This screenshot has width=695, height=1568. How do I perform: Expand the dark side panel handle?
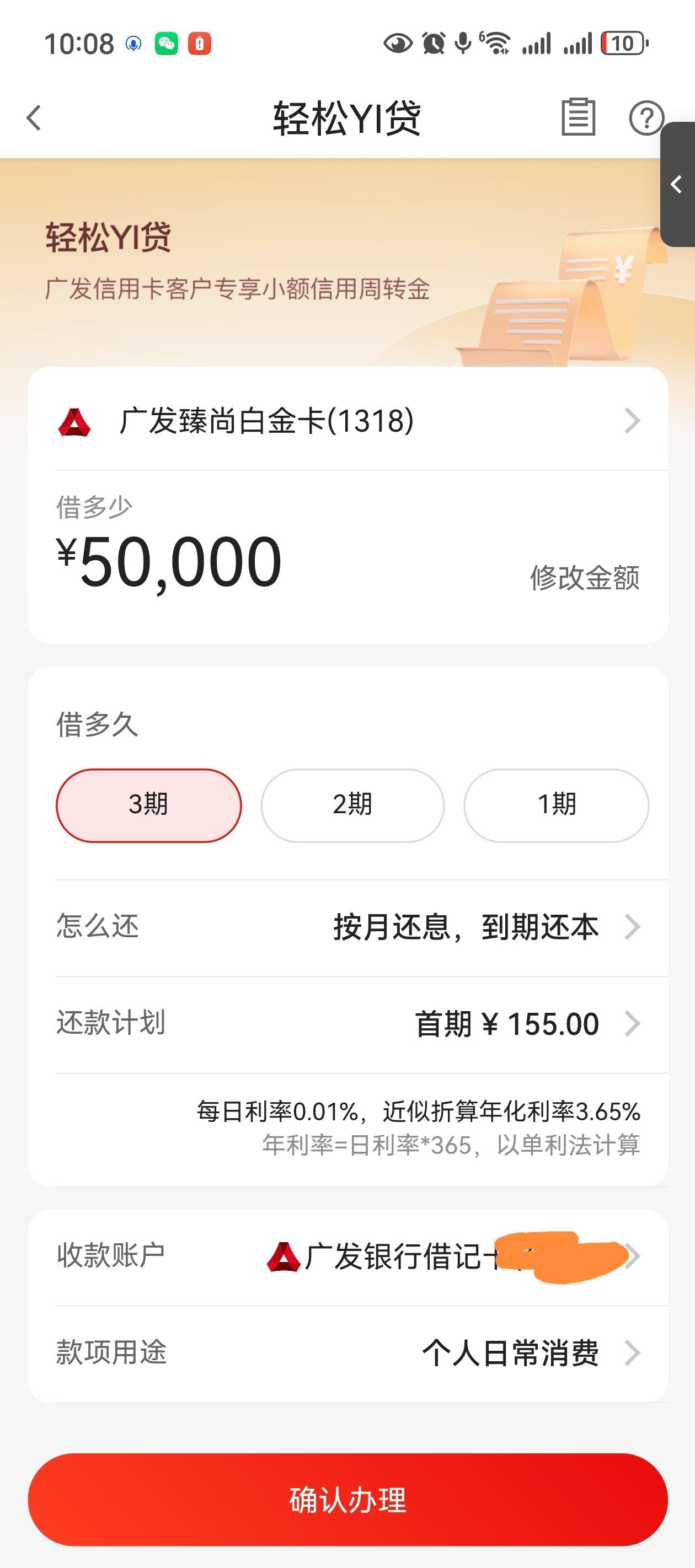(x=677, y=185)
